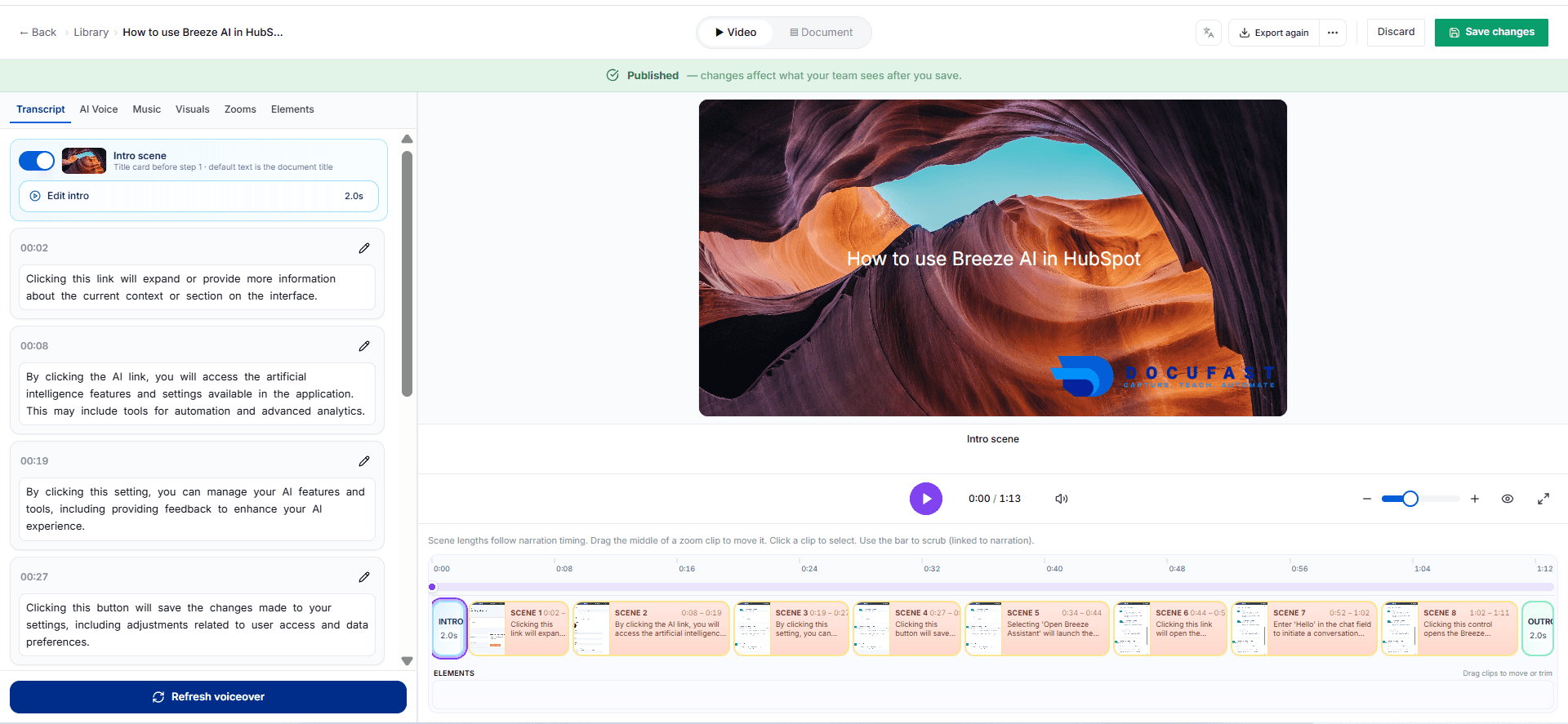
Task: Expand the preview to fullscreen
Action: coord(1543,499)
